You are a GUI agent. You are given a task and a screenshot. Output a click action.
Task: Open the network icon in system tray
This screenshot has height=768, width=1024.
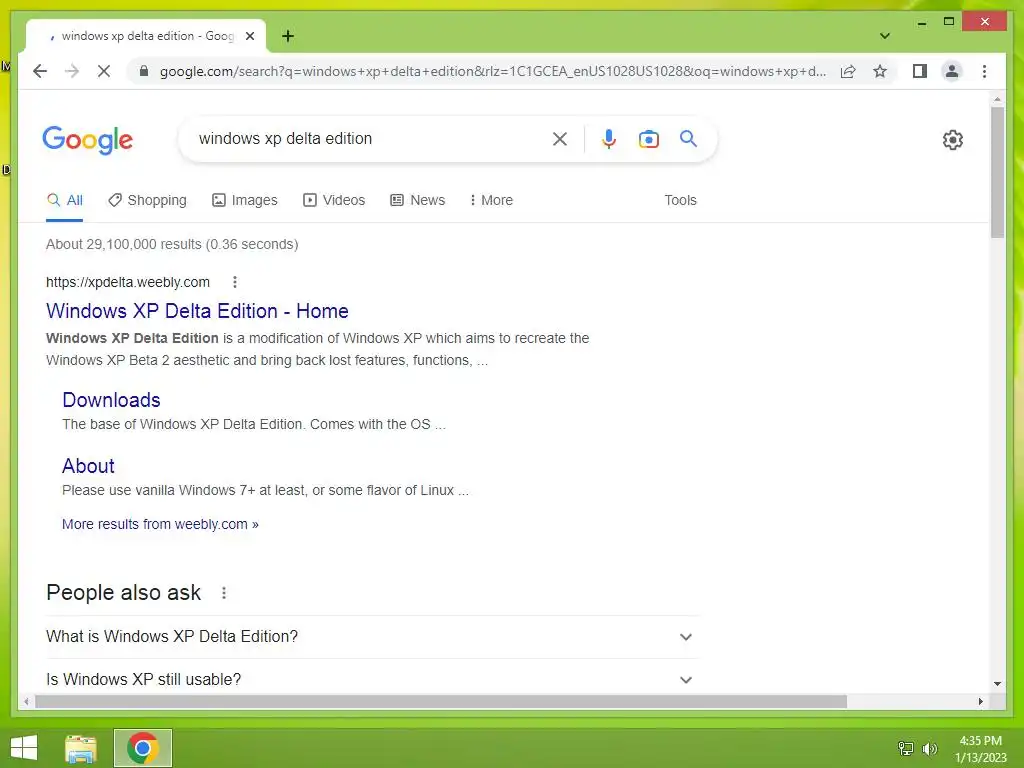906,748
